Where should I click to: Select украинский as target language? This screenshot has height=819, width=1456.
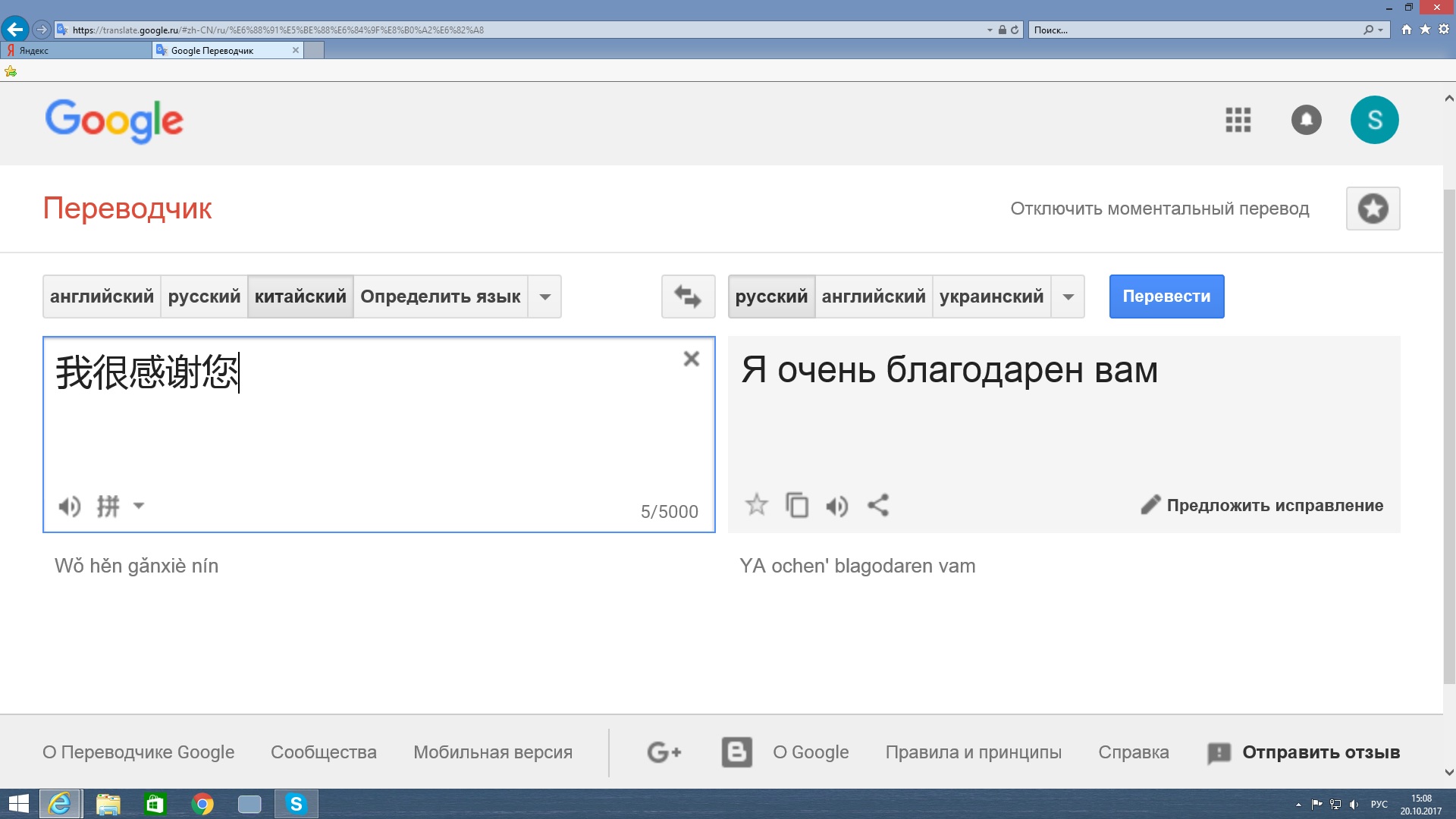991,297
